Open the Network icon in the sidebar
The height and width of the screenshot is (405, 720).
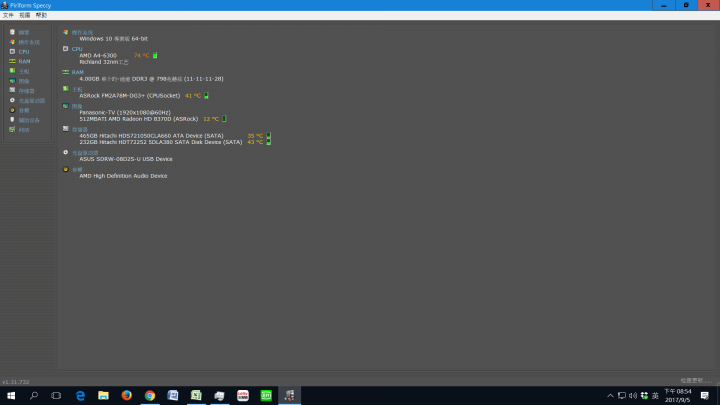12,129
